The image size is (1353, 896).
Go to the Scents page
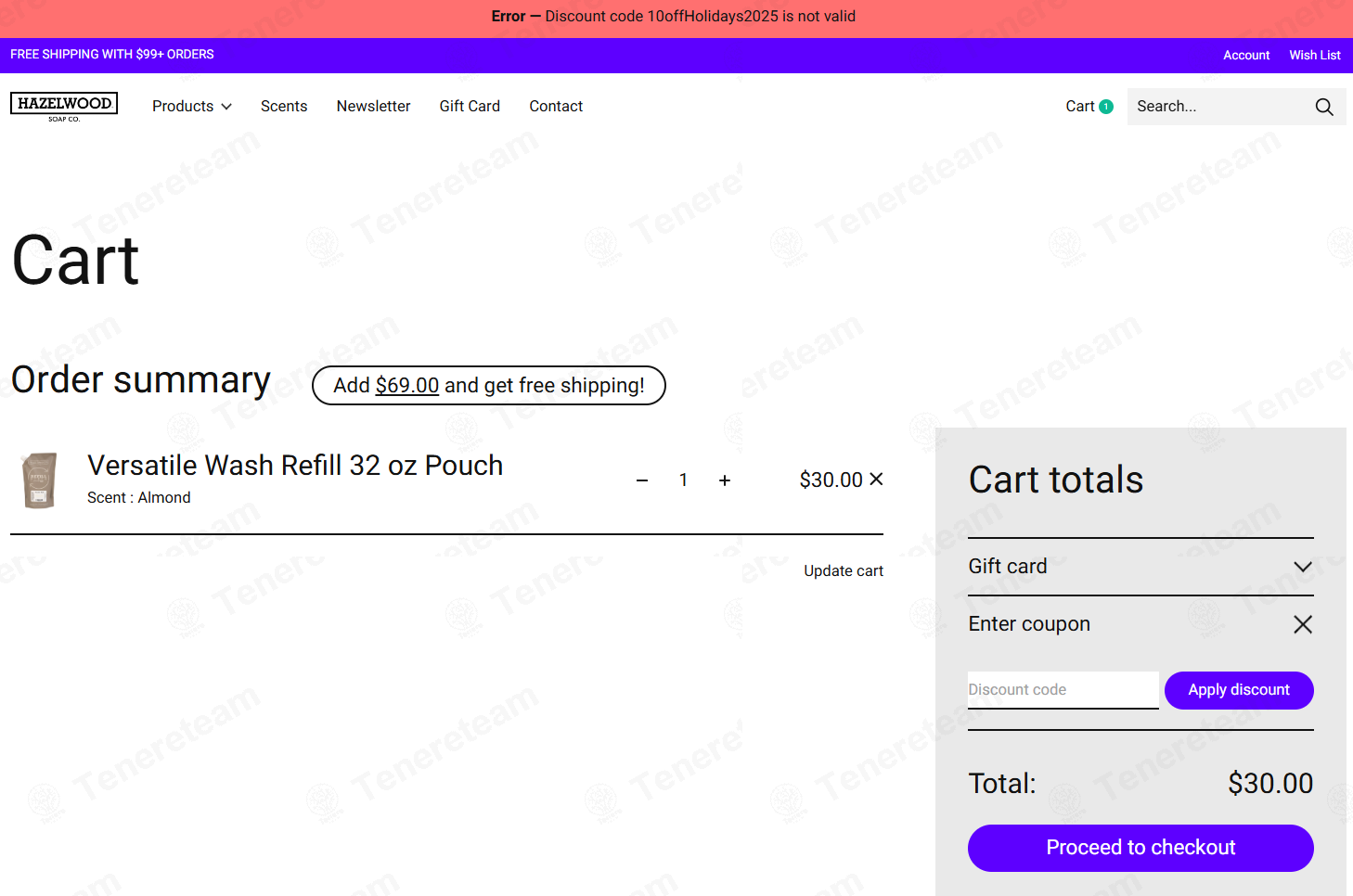(284, 107)
